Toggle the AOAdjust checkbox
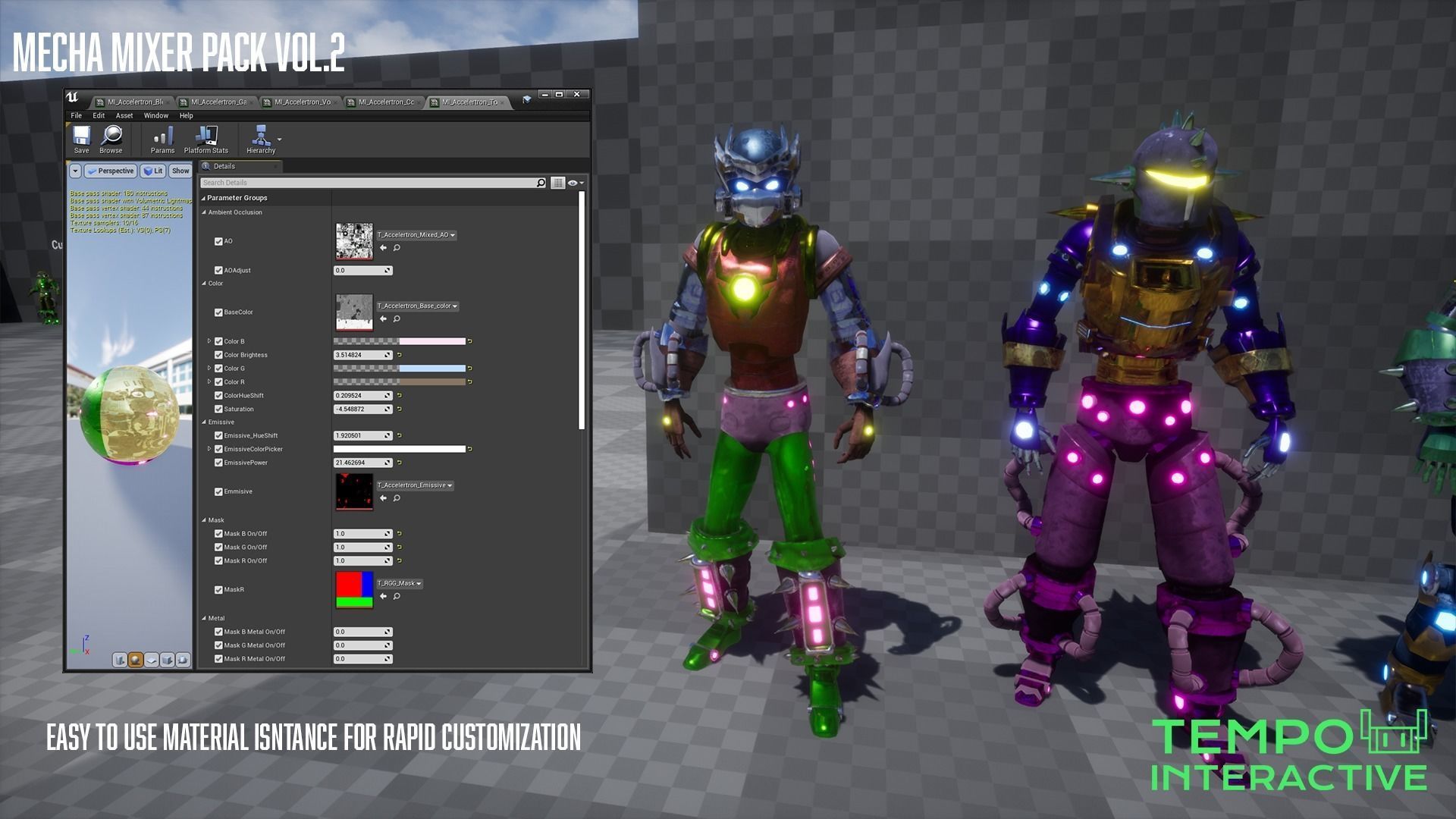Viewport: 1456px width, 819px height. [218, 270]
